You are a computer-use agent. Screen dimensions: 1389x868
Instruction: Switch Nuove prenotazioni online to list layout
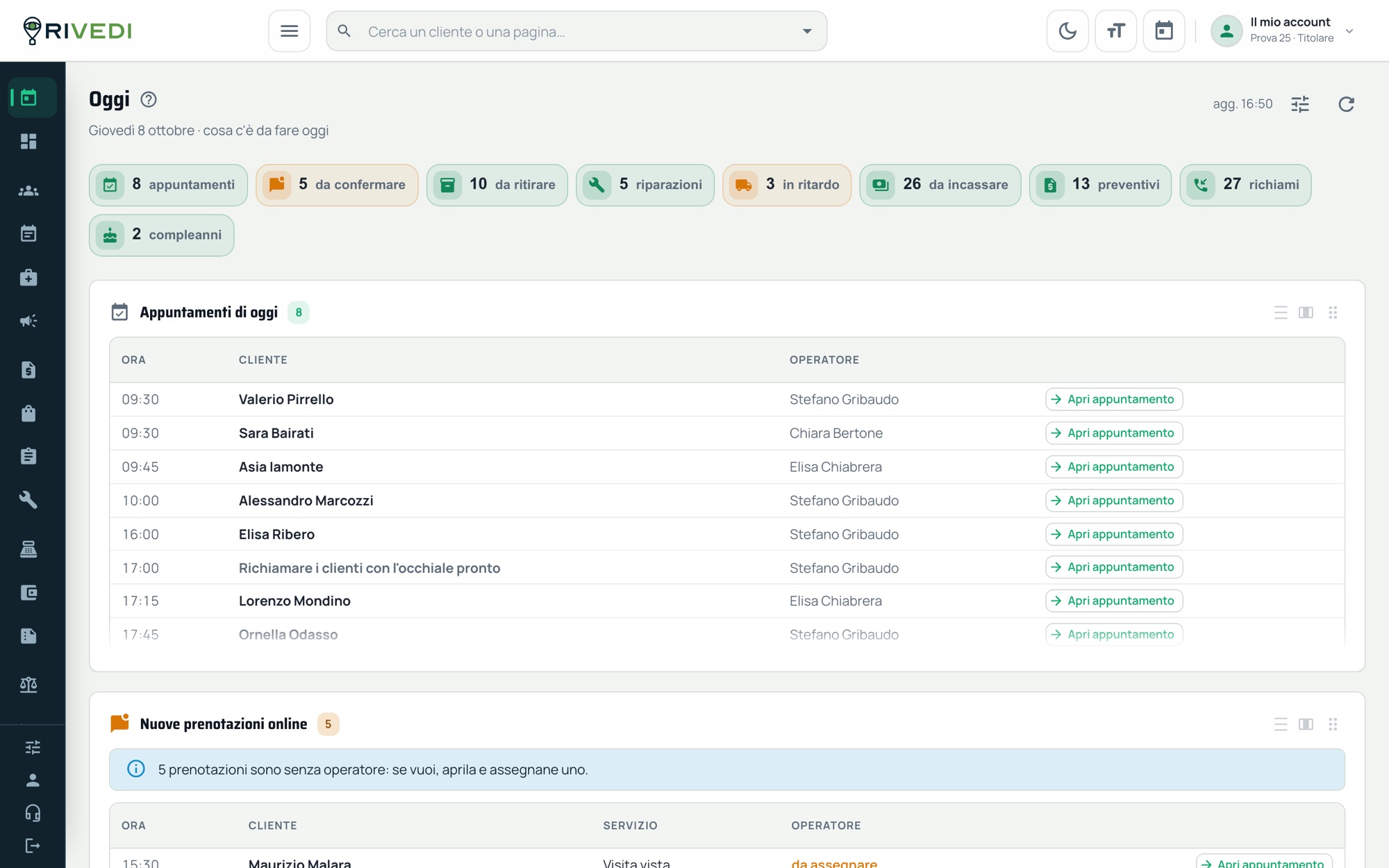coord(1281,724)
